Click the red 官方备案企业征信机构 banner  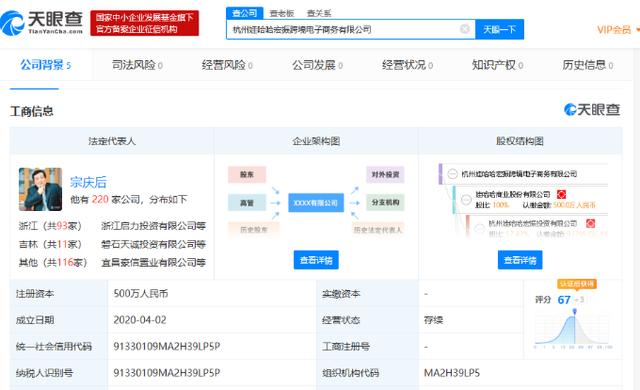(144, 23)
